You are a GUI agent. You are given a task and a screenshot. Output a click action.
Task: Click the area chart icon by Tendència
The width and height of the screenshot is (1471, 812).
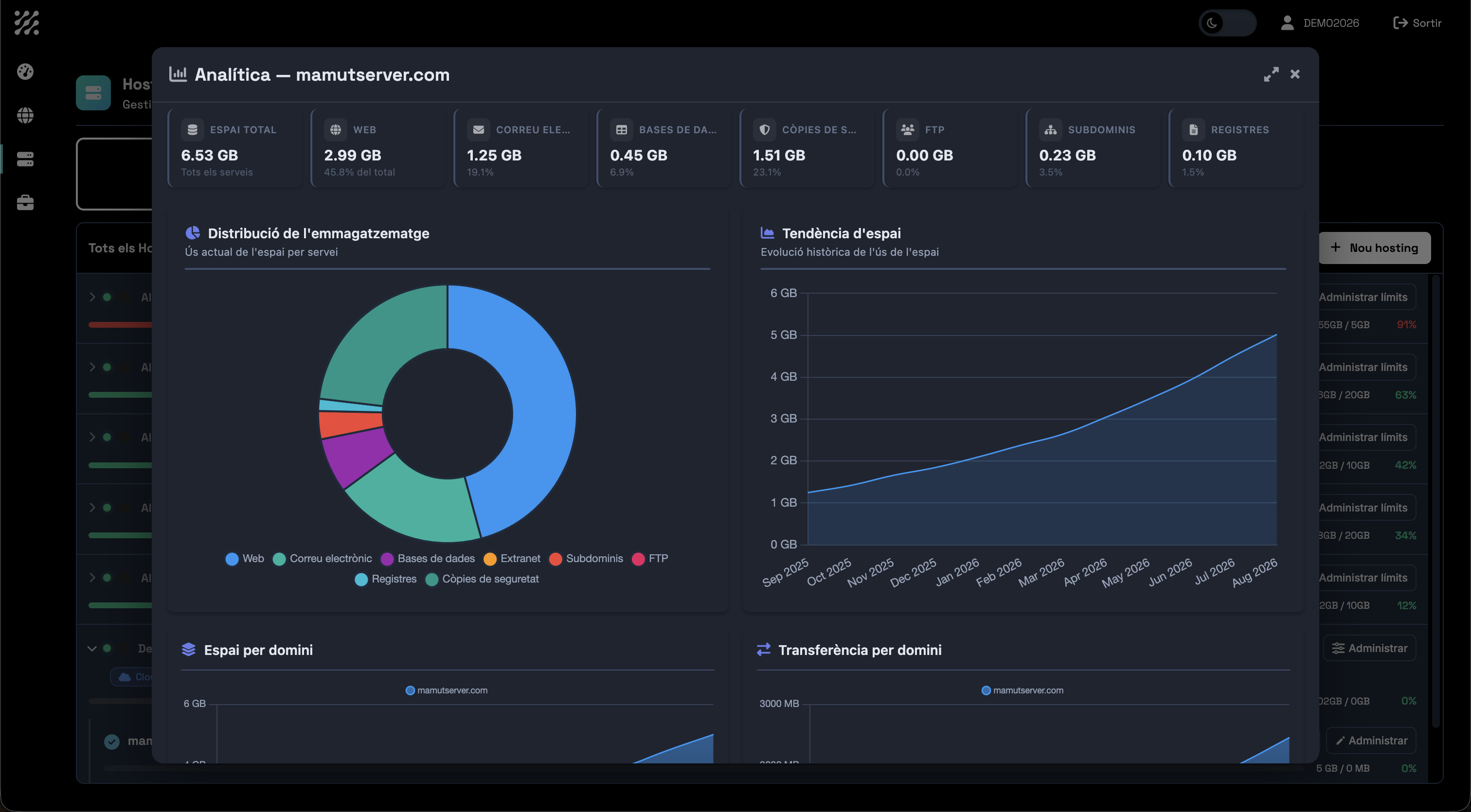point(768,233)
